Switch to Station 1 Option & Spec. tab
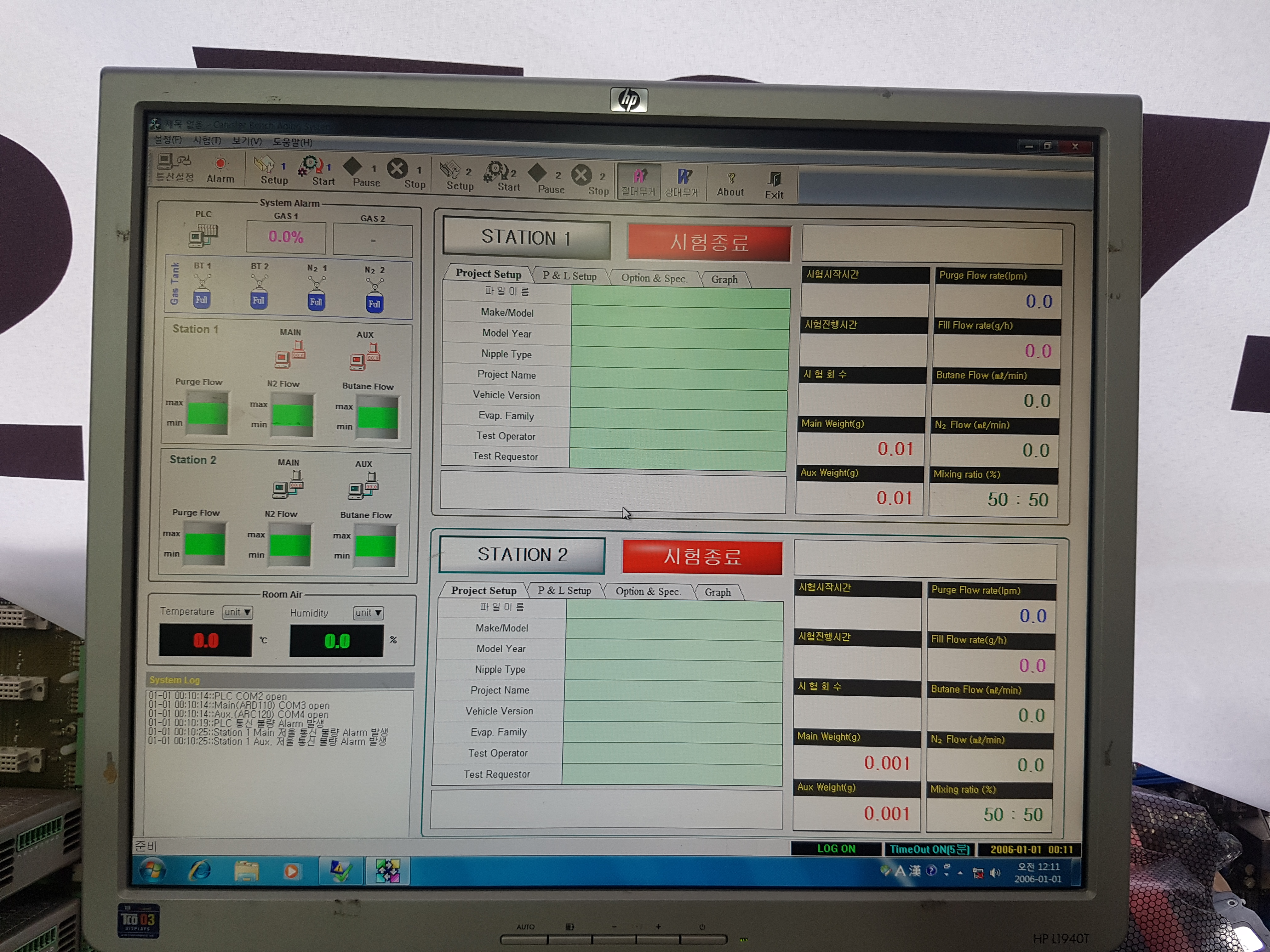 (x=654, y=278)
